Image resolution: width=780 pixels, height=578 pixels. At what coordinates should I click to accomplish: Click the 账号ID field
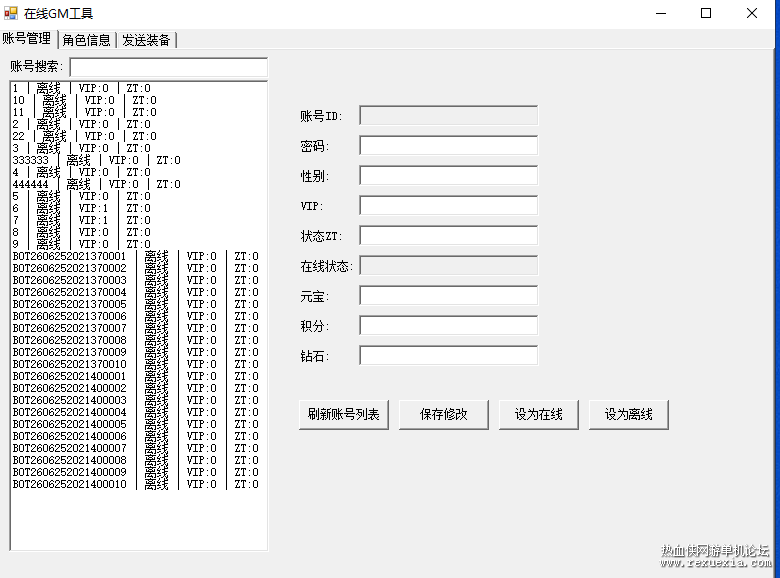pyautogui.click(x=448, y=115)
